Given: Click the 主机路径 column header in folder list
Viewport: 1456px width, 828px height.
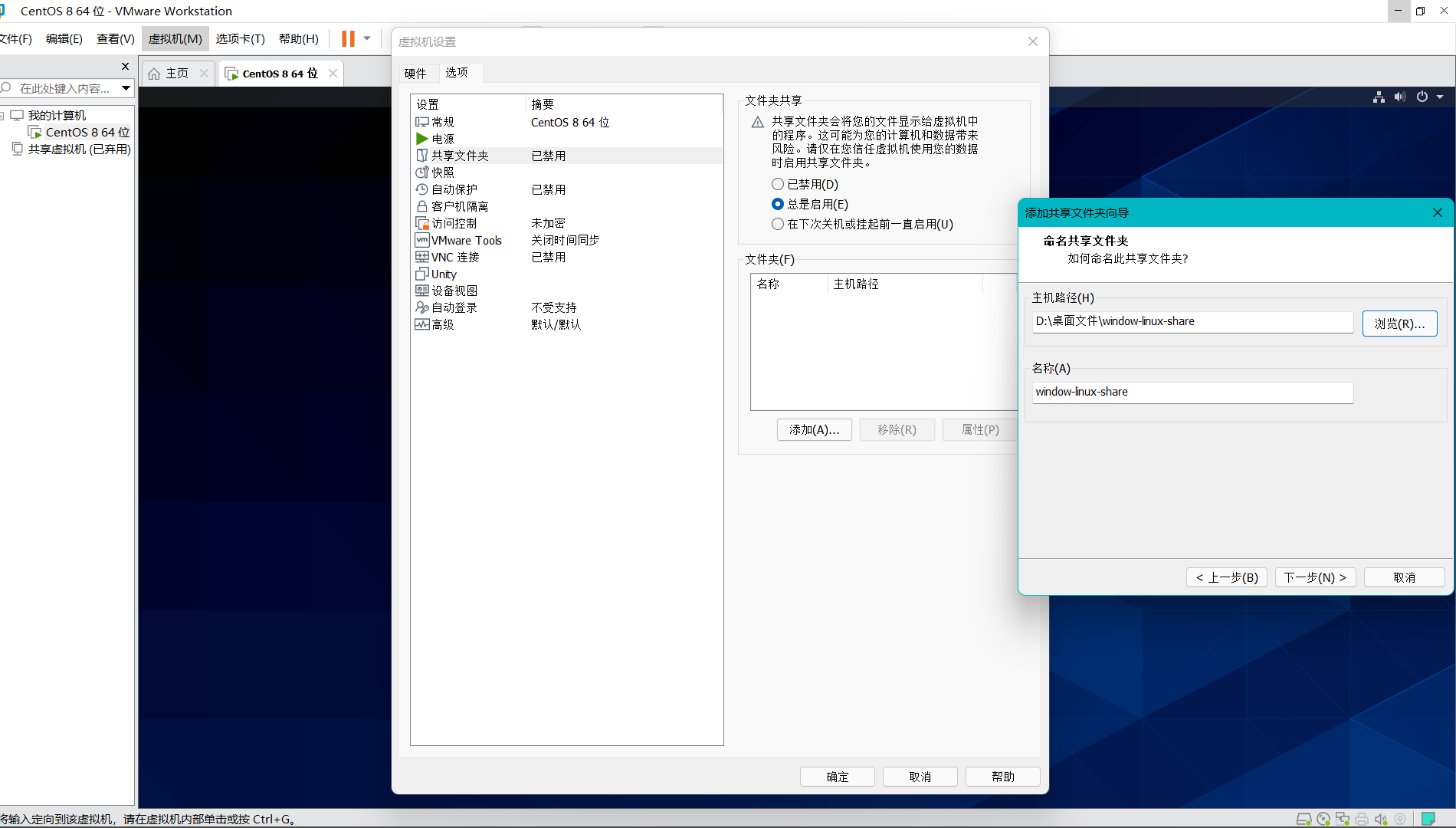Looking at the screenshot, I should pos(905,284).
